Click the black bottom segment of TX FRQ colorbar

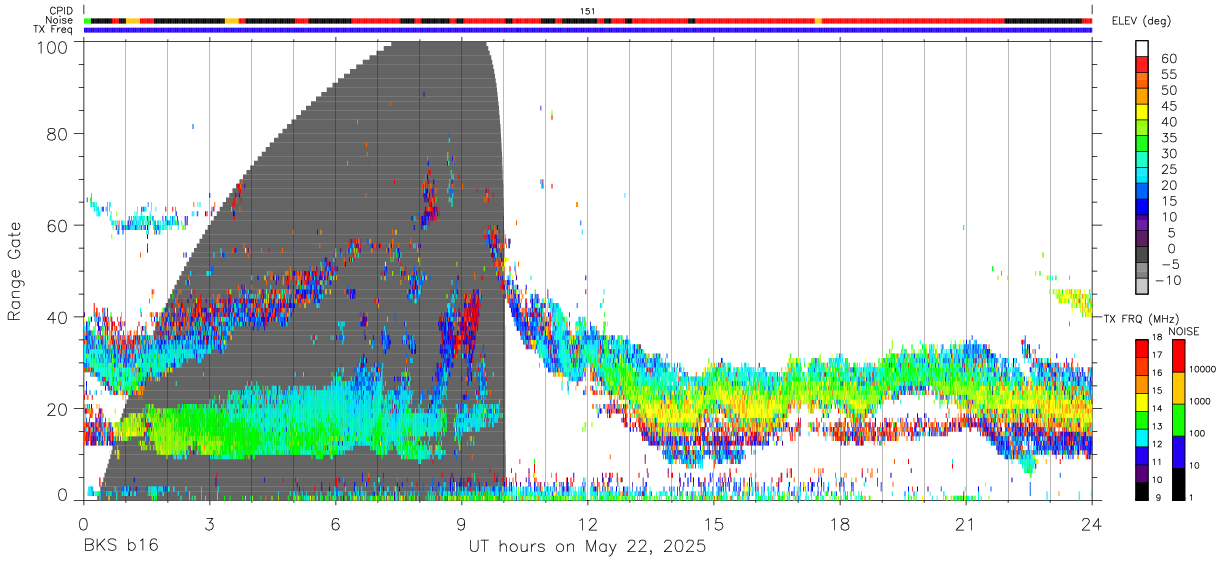[1142, 492]
